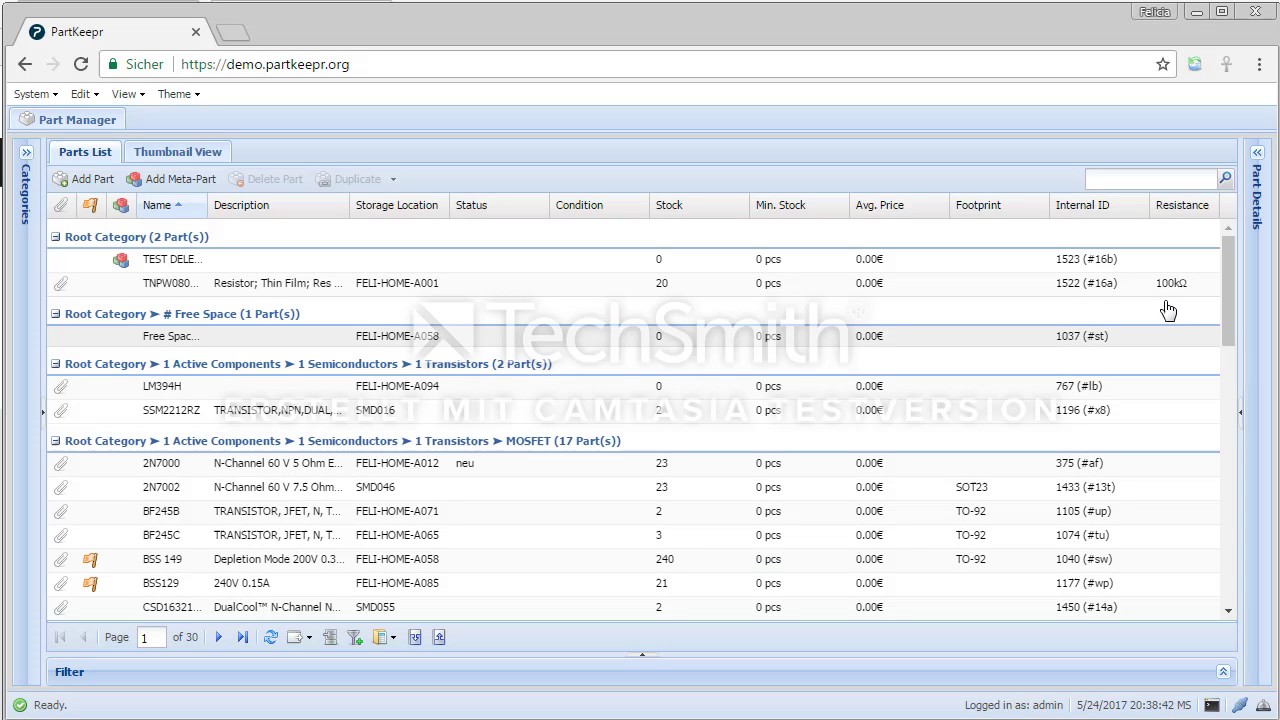
Task: Click the refresh grid icon
Action: [270, 637]
